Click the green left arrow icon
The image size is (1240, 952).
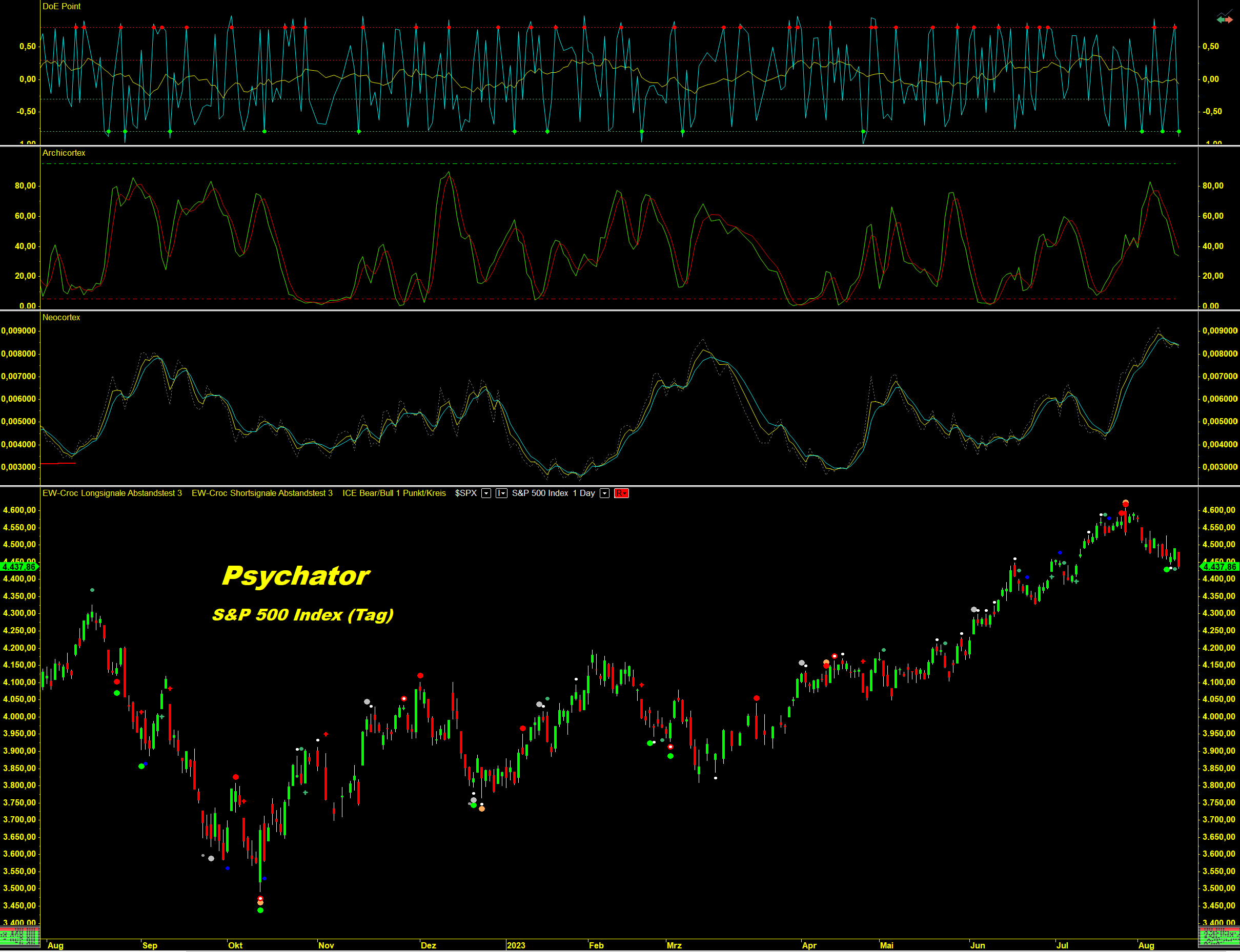pos(1220,20)
